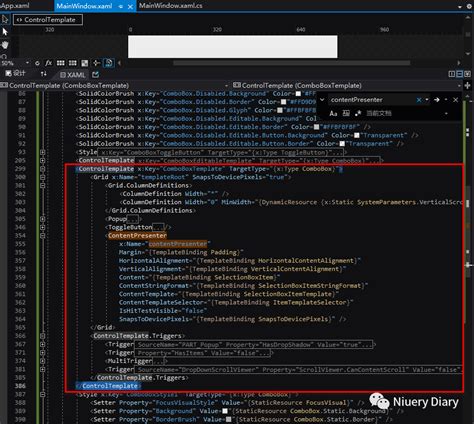Viewport: 474px width, 424px height.
Task: Click the ControlTemplate breadcrumb button
Action: pos(48,20)
